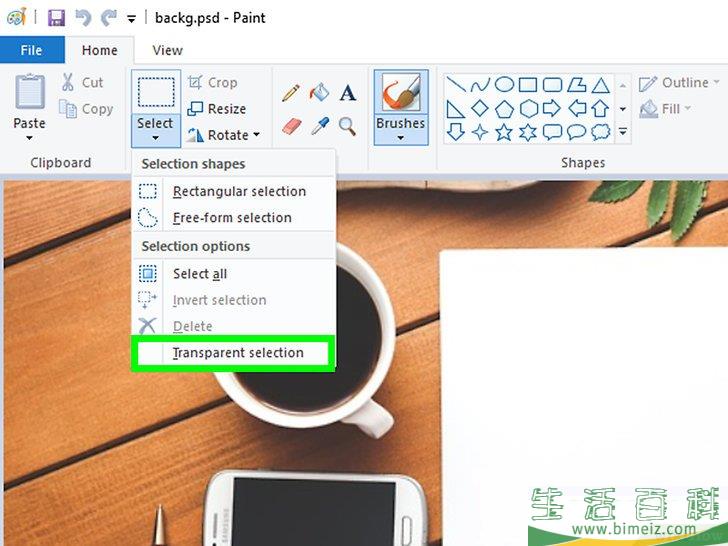
Task: Expand the full Shapes gallery
Action: (x=623, y=132)
